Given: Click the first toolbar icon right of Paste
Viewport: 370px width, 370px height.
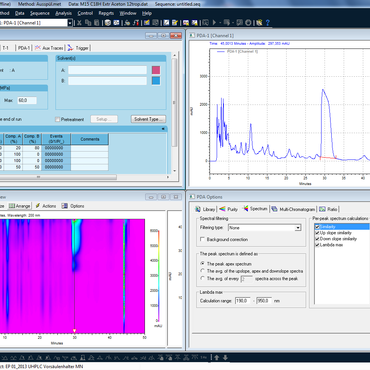Looking at the screenshot, I should click(x=108, y=23).
